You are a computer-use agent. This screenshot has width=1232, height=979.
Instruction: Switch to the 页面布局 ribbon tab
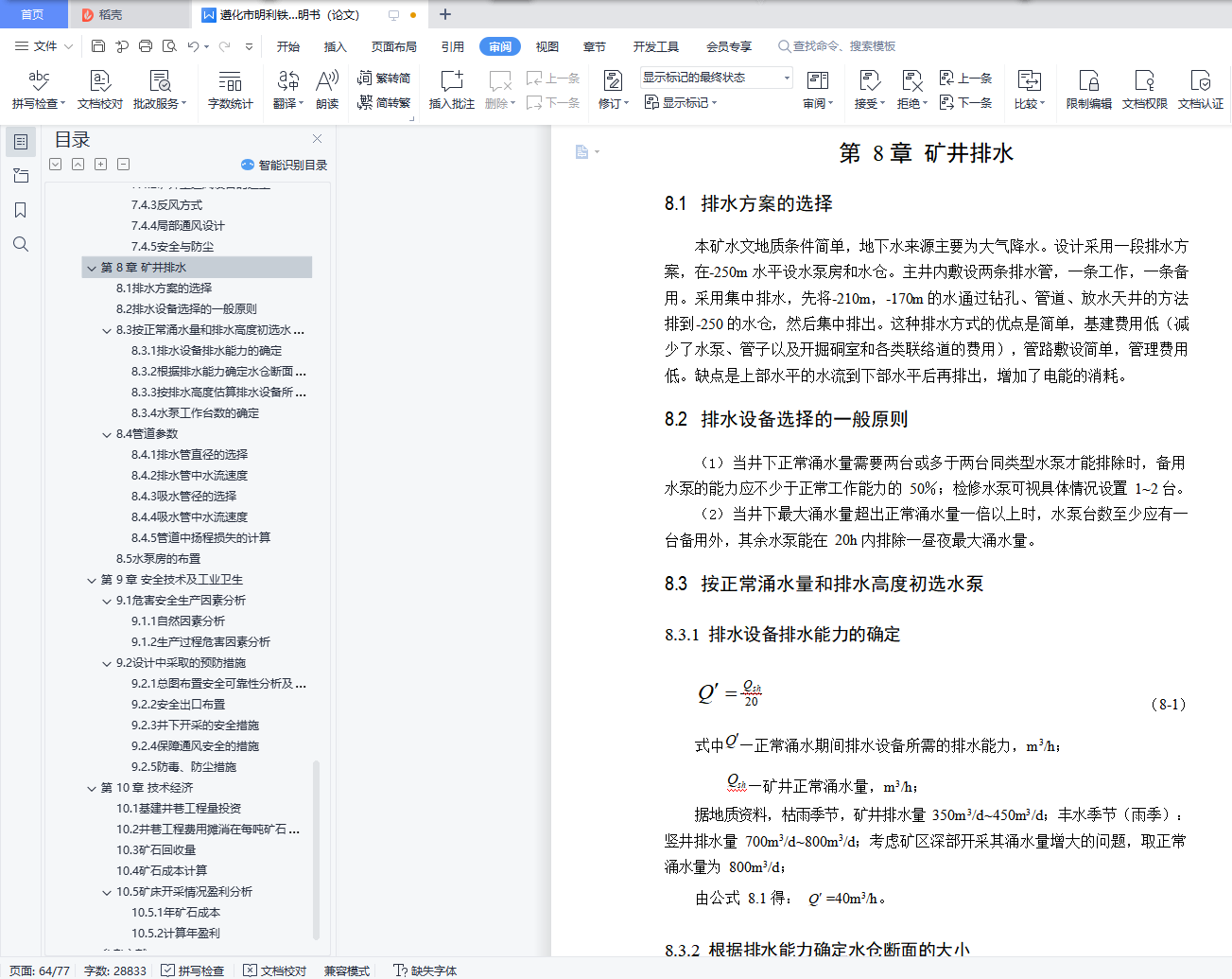pos(394,46)
